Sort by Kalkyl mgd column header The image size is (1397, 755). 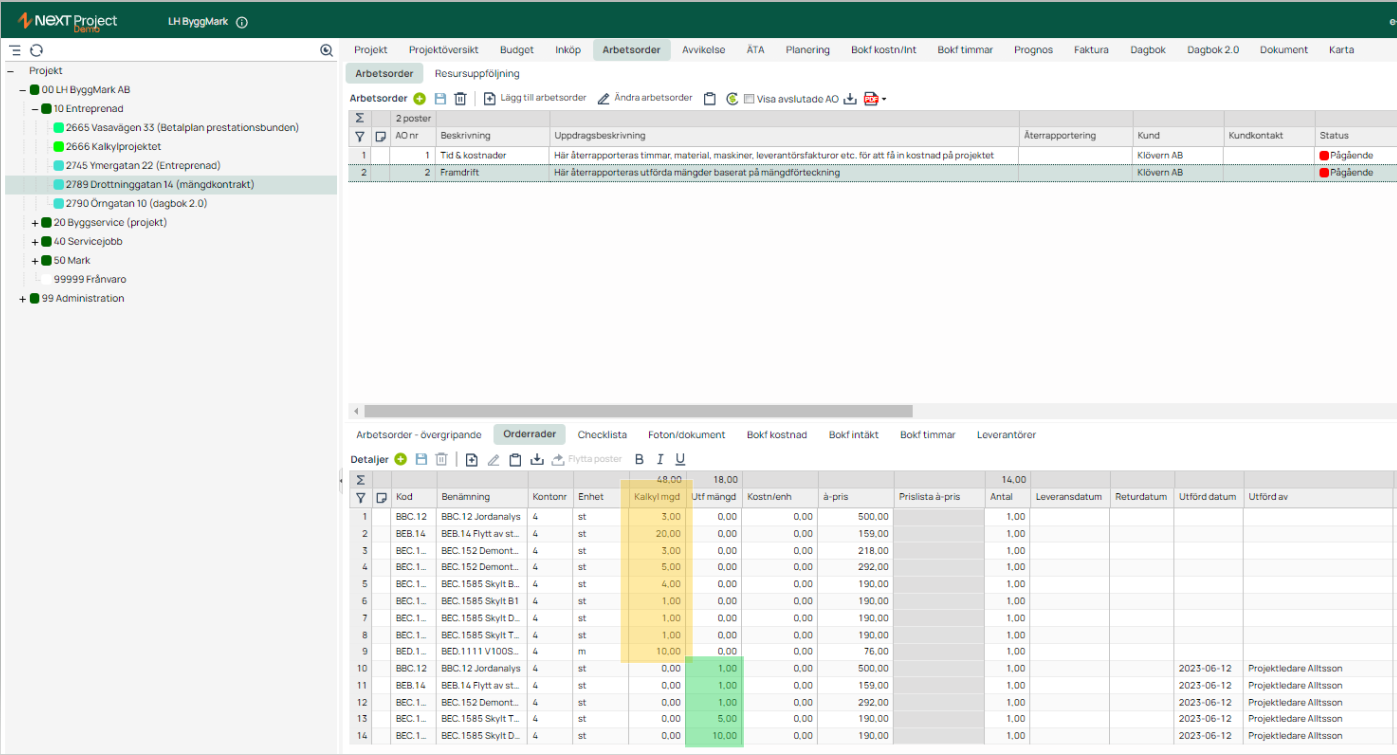point(657,497)
